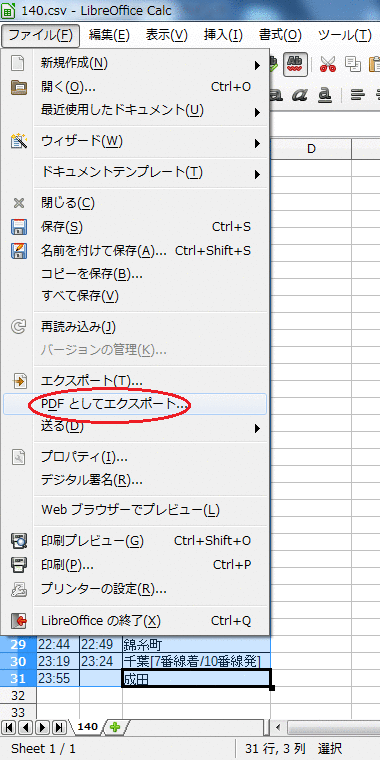Image resolution: width=380 pixels, height=760 pixels.
Task: Select column D header
Action: coord(311,149)
